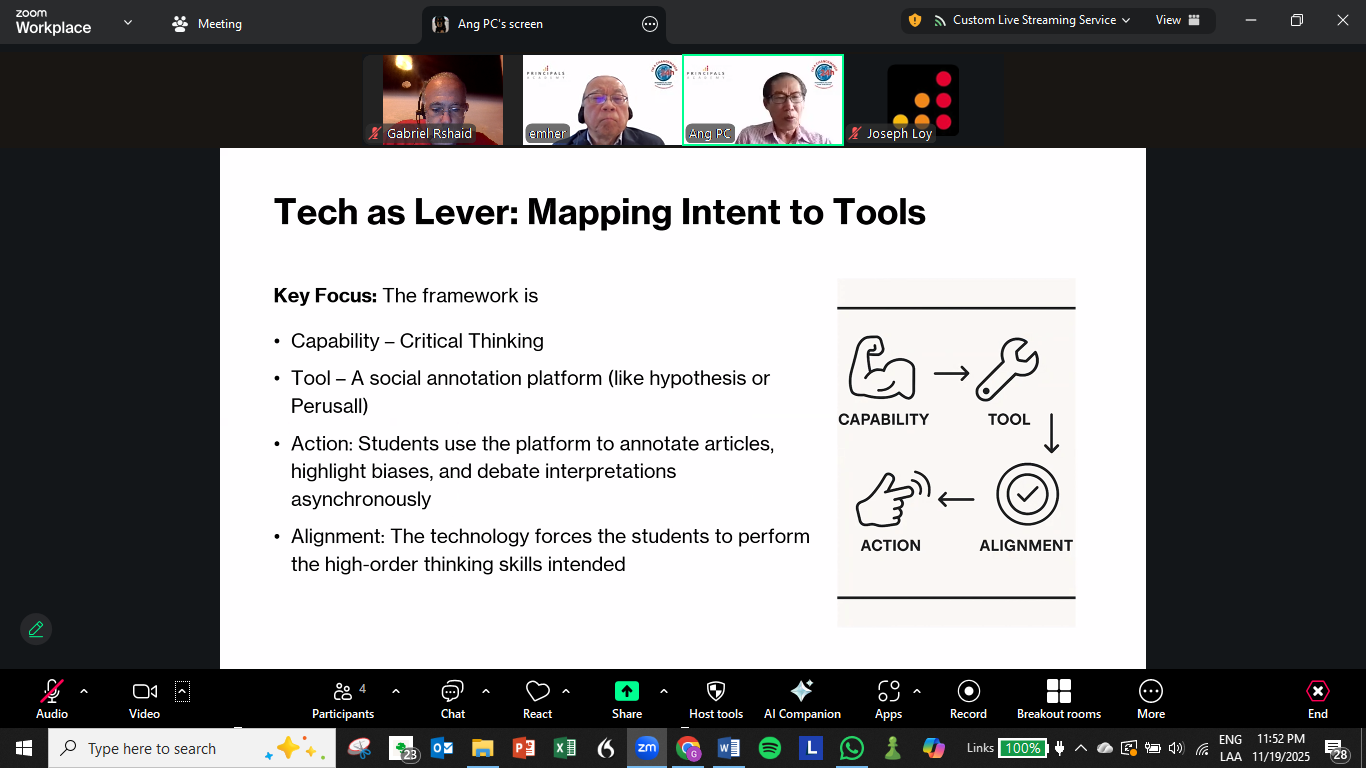The width and height of the screenshot is (1366, 768).
Task: Select Joseph Loy's participant thumbnail
Action: pyautogui.click(x=922, y=101)
